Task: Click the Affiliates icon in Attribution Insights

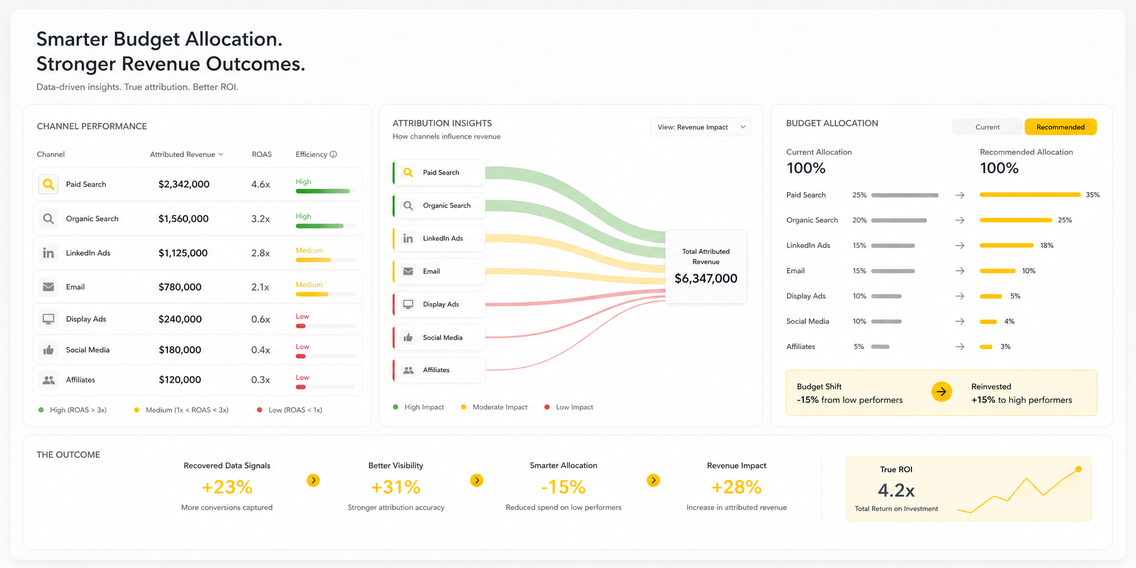Action: tap(408, 370)
